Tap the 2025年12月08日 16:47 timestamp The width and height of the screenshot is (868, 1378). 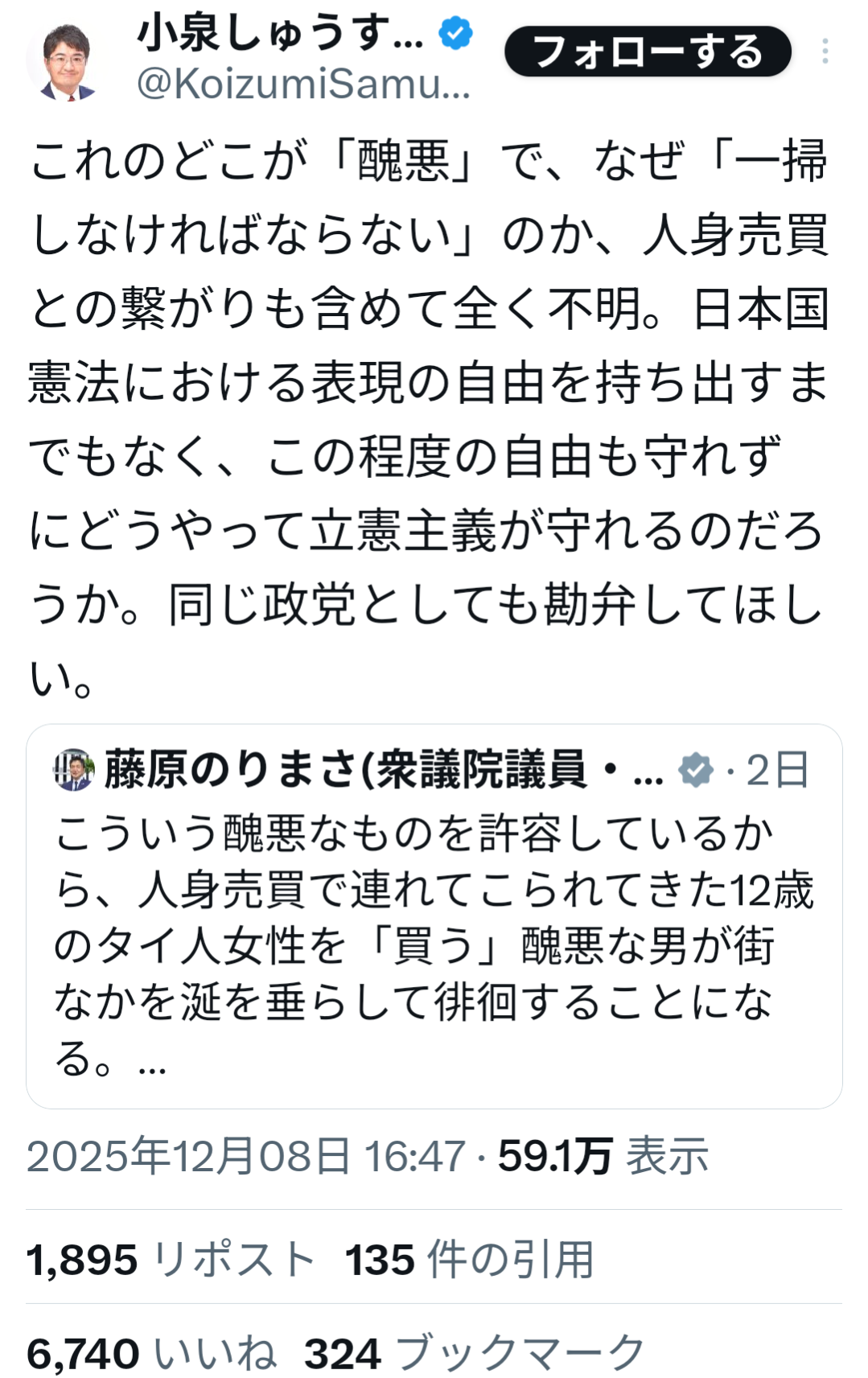tap(246, 1157)
